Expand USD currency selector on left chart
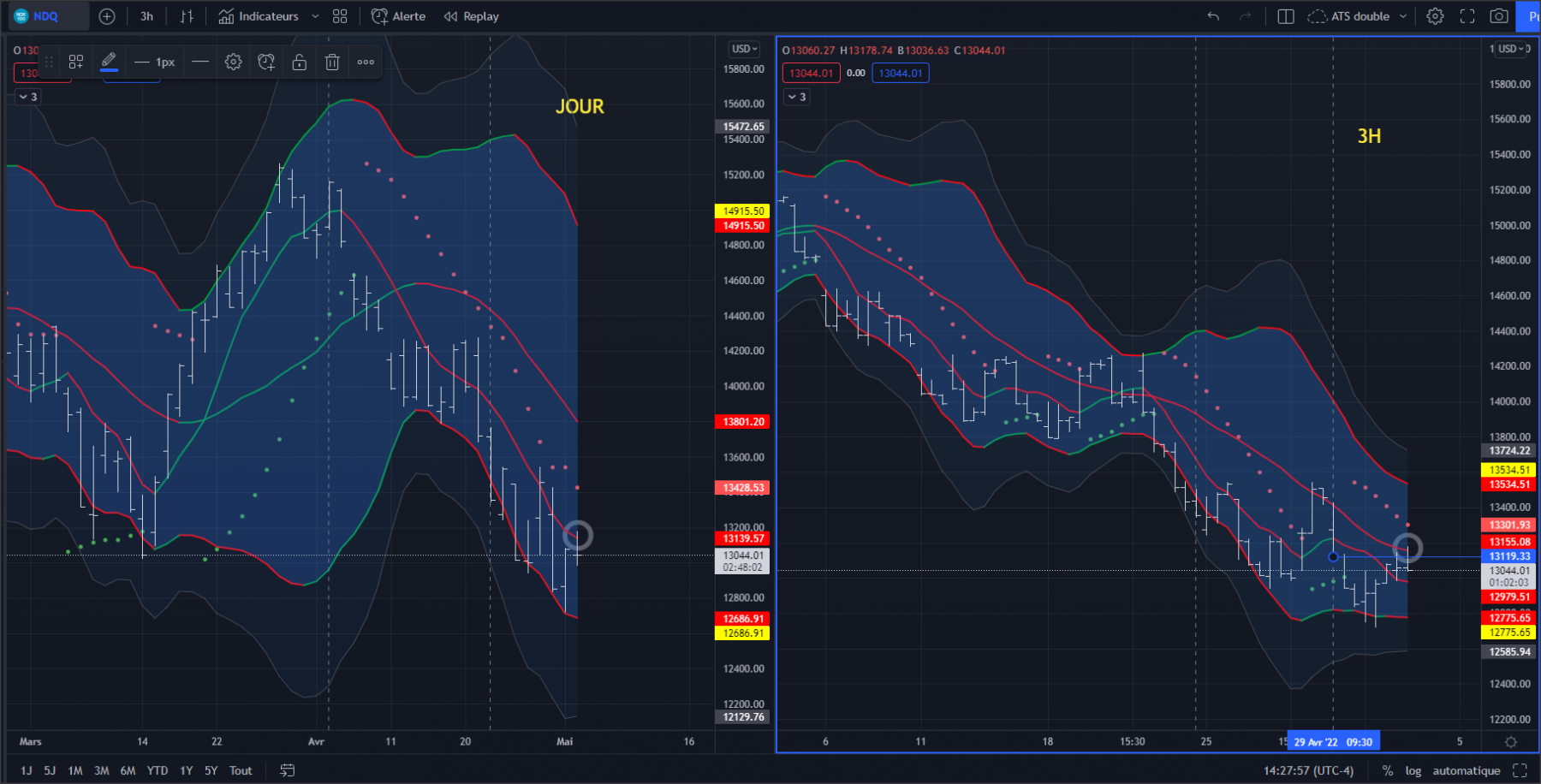 click(x=745, y=49)
